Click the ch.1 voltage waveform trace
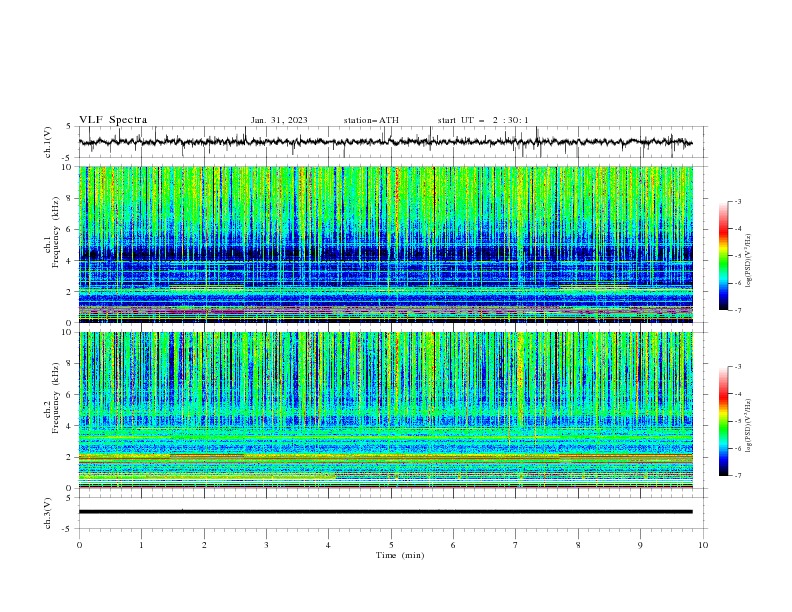 385,142
